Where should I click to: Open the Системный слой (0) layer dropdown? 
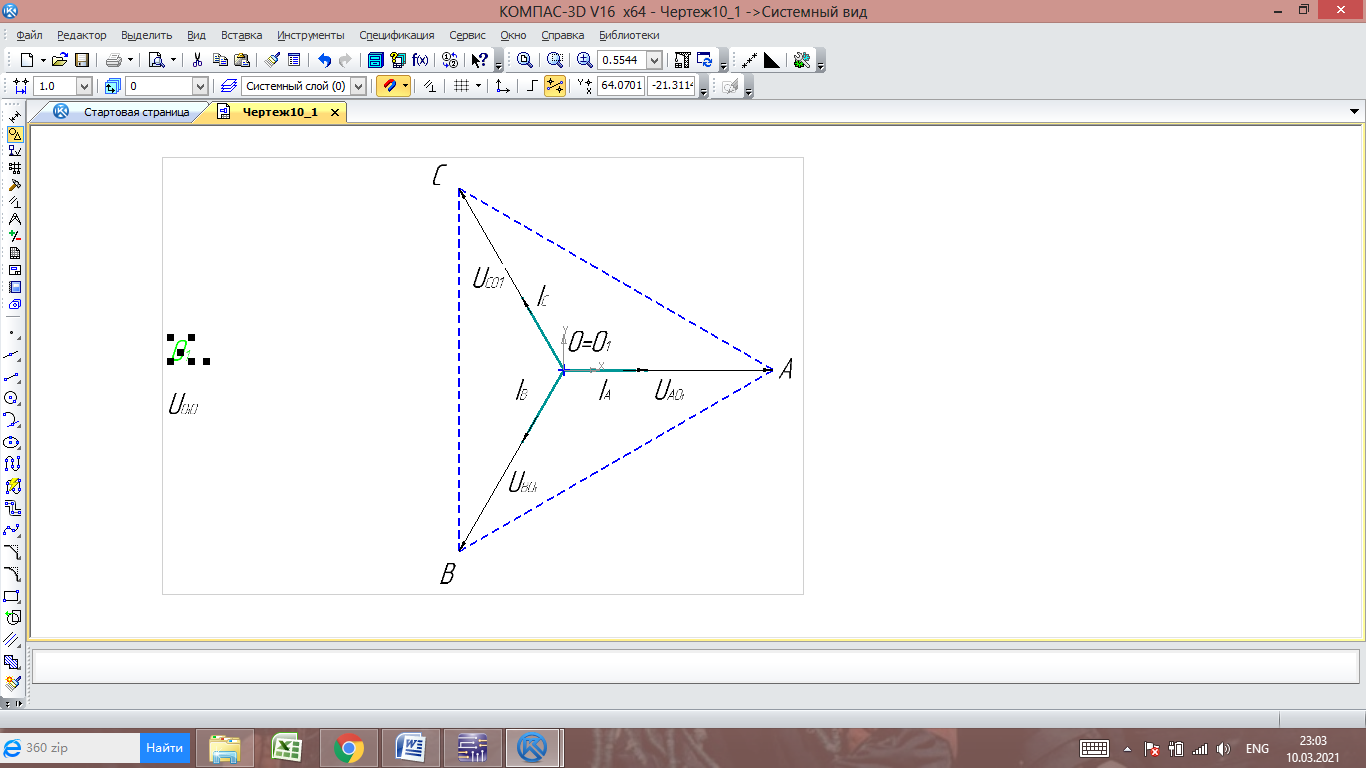pos(358,87)
